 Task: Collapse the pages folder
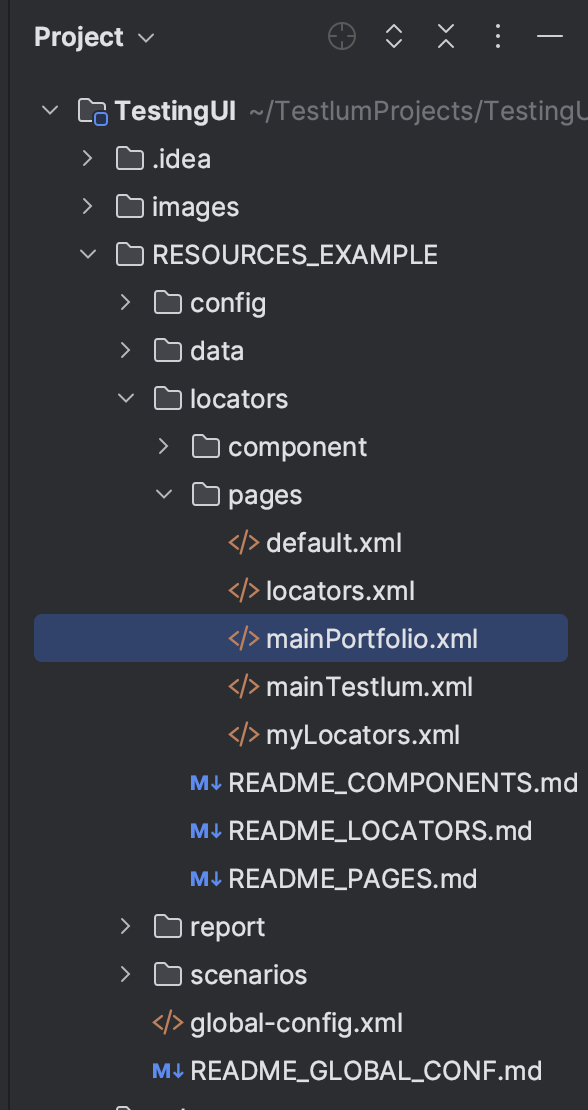point(163,494)
